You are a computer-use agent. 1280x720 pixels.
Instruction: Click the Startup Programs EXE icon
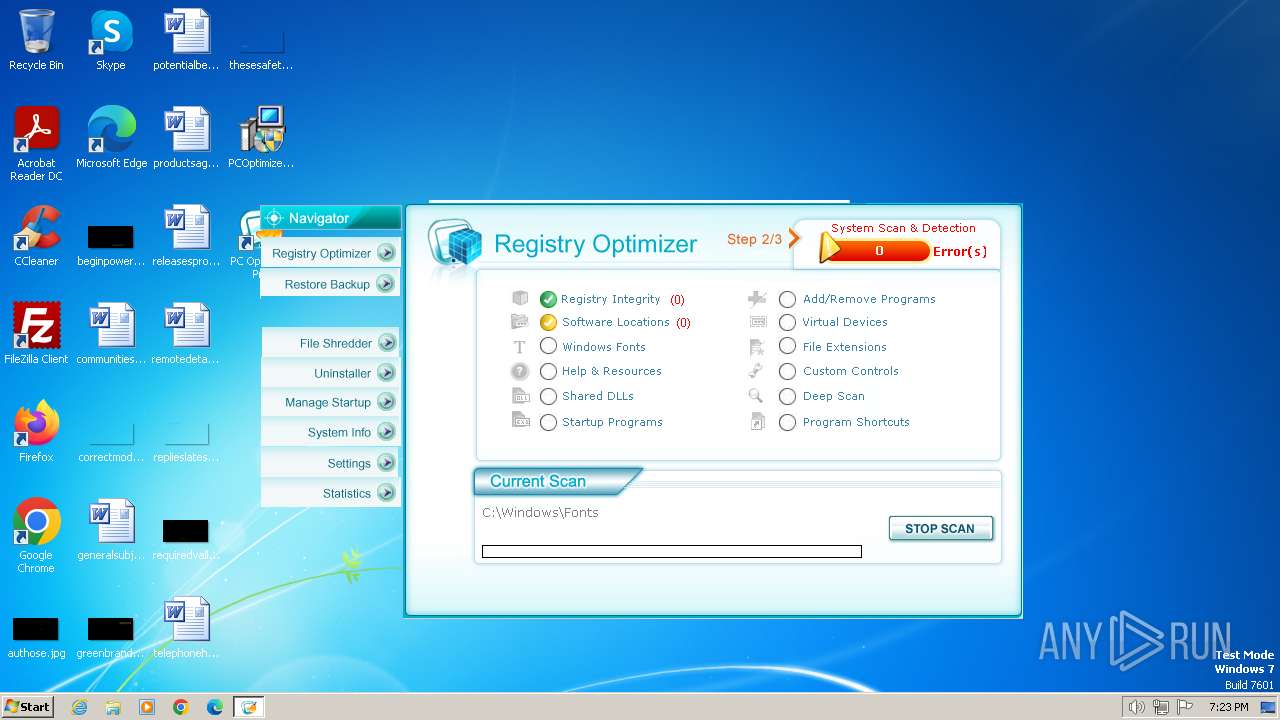coord(520,421)
